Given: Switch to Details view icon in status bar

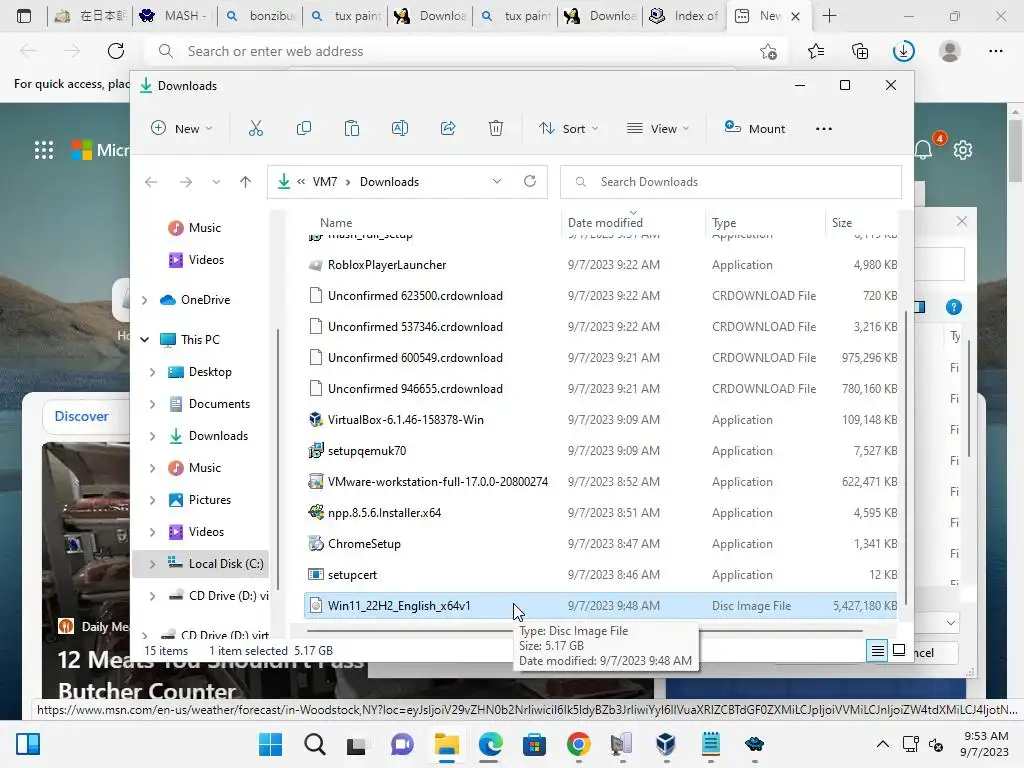Looking at the screenshot, I should pos(878,650).
